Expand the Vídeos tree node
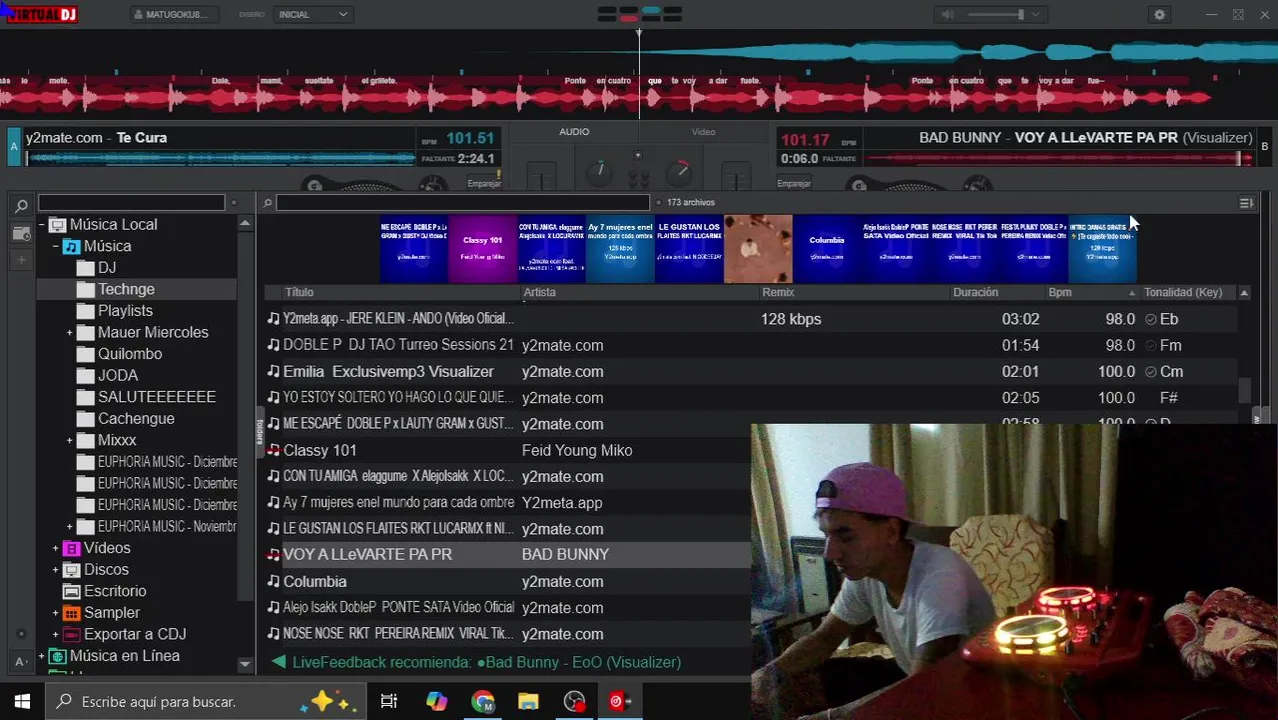This screenshot has height=720, width=1278. pos(56,548)
